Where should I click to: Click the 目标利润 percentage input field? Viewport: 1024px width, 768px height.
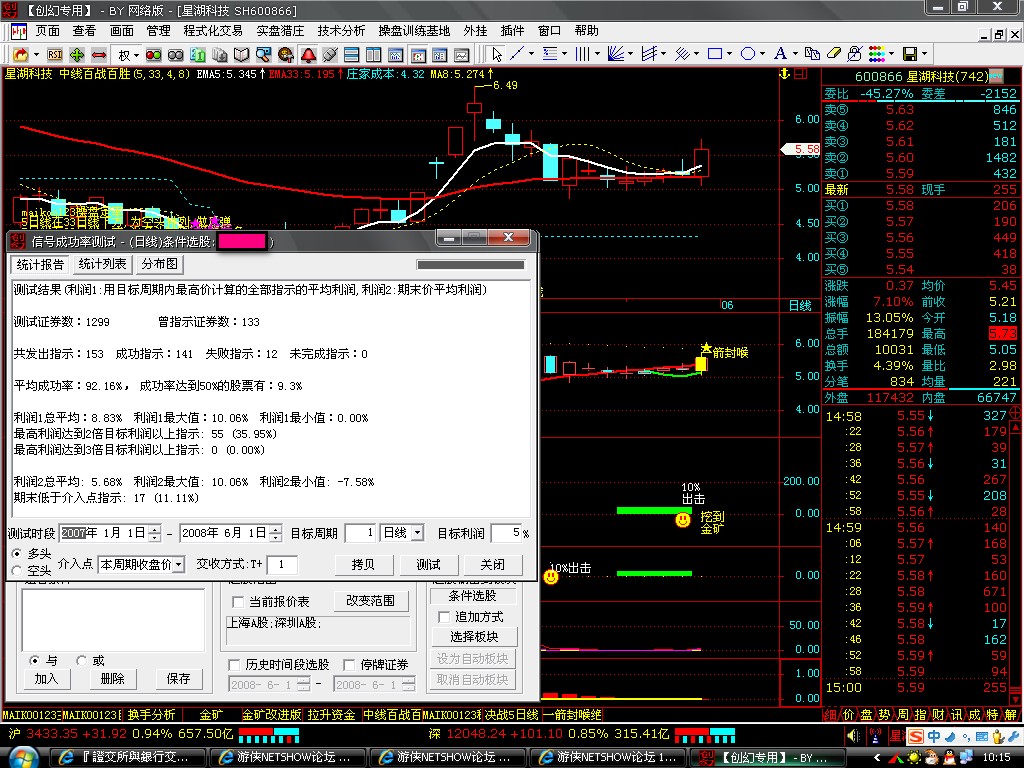pyautogui.click(x=506, y=534)
